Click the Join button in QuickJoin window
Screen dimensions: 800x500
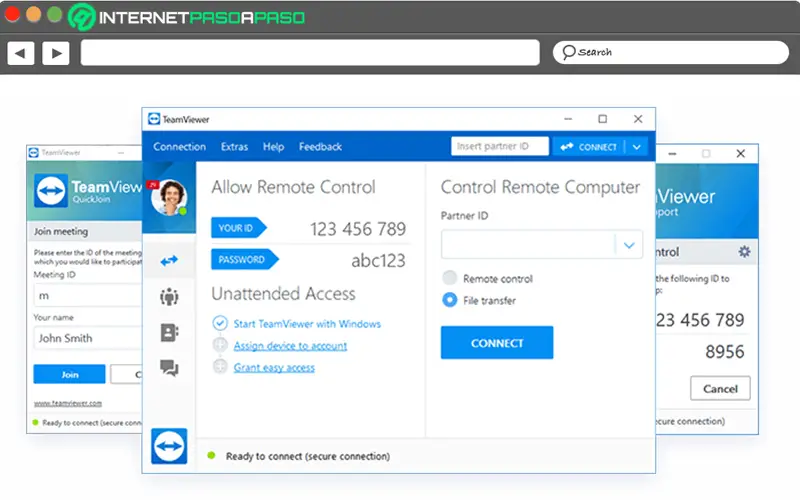(x=69, y=374)
